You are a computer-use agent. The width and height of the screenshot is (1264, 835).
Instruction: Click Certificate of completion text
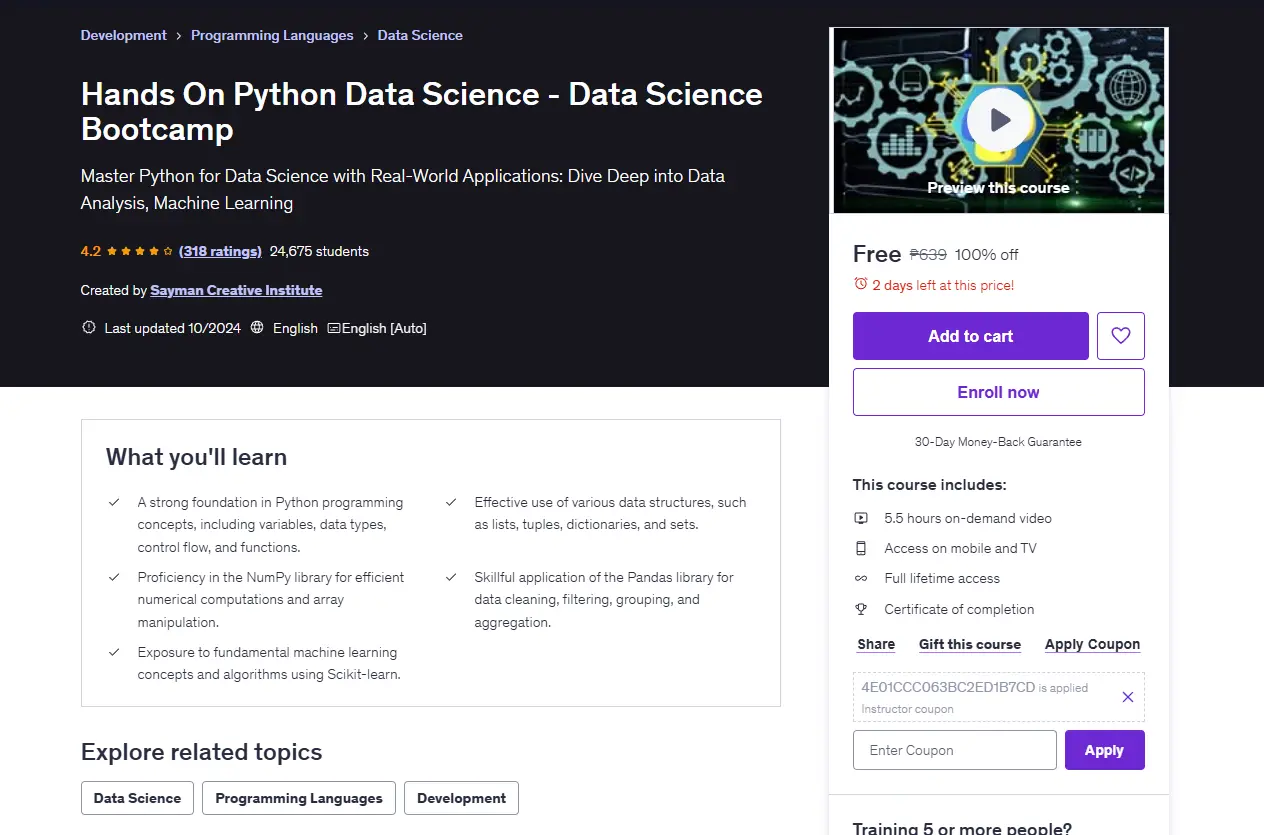pyautogui.click(x=959, y=609)
